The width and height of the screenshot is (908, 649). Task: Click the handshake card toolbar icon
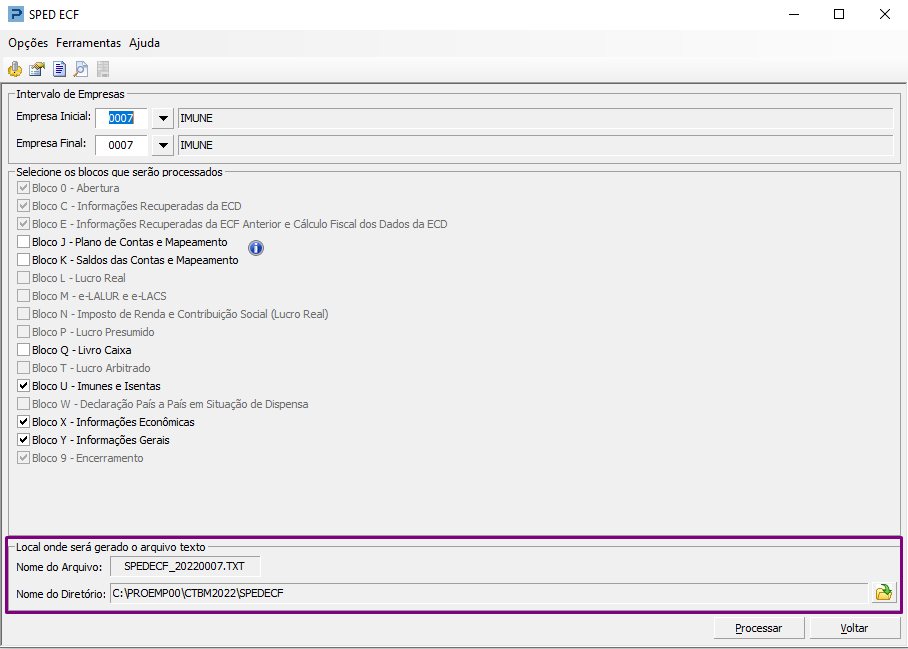click(37, 69)
